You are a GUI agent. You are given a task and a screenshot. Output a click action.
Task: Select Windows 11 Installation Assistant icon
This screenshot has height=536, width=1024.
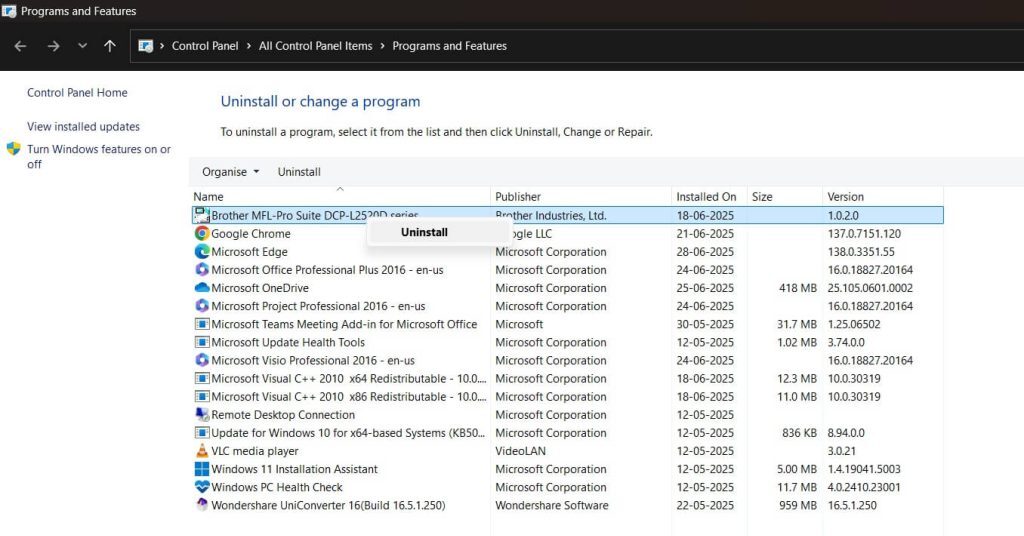point(202,469)
